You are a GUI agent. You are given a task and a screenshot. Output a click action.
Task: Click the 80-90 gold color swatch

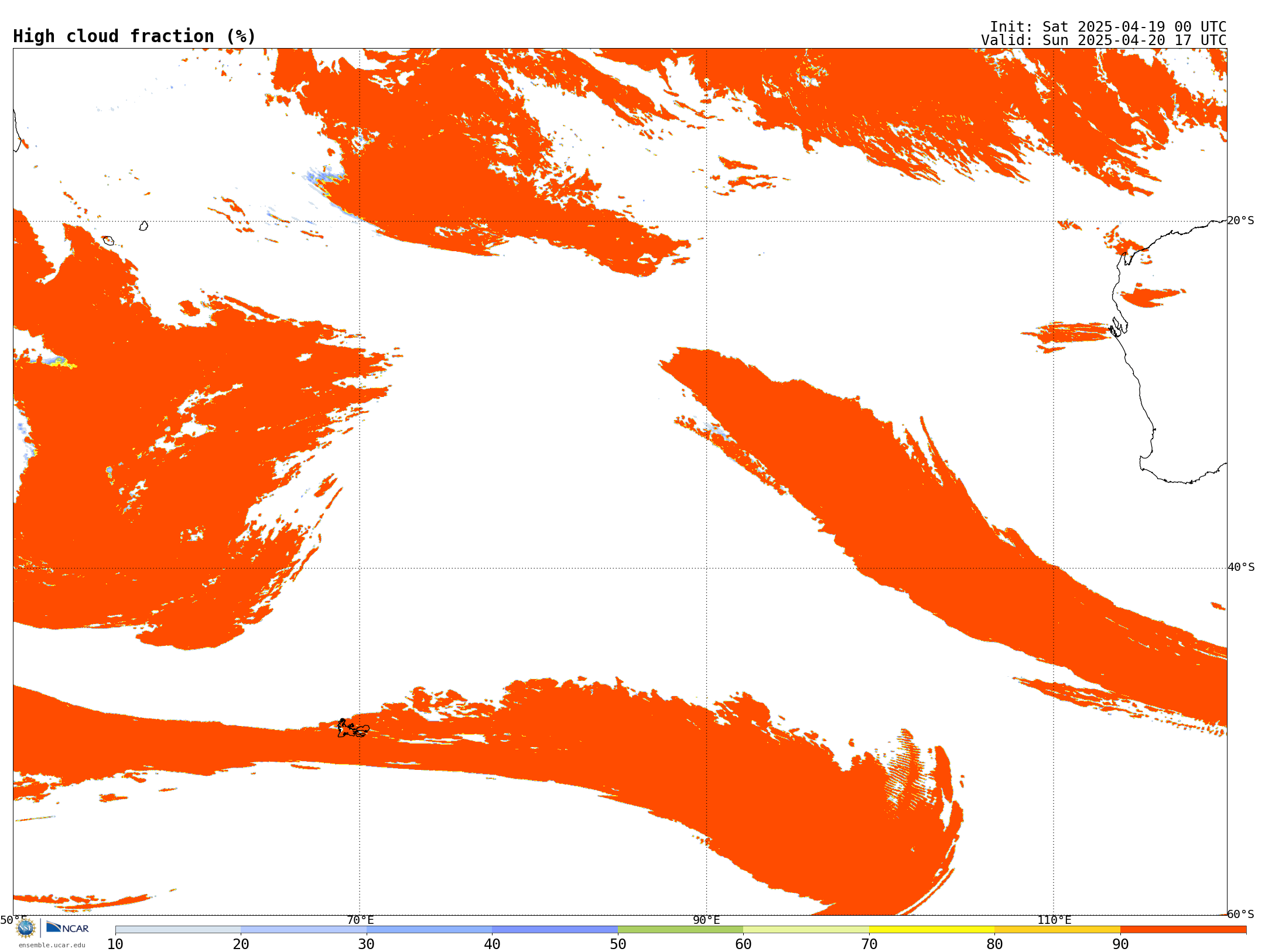[x=1057, y=930]
